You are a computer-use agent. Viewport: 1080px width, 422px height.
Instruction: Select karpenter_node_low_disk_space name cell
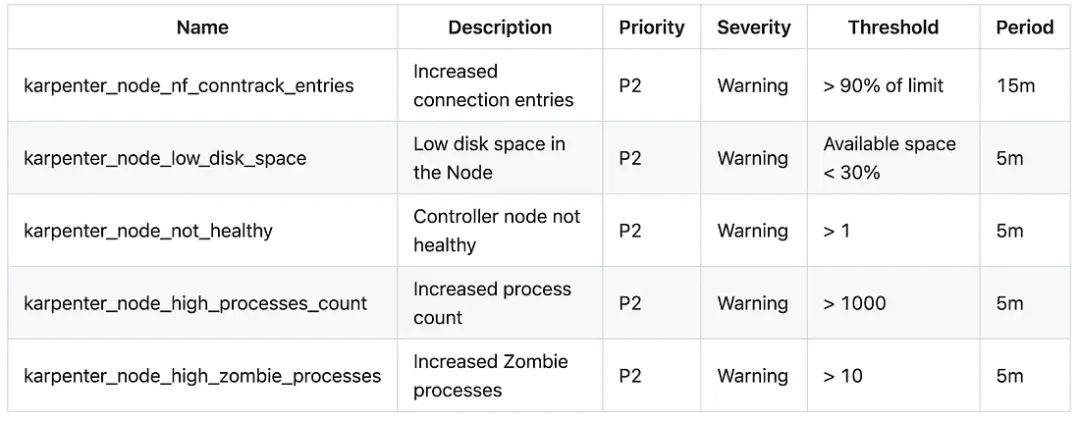[x=165, y=159]
